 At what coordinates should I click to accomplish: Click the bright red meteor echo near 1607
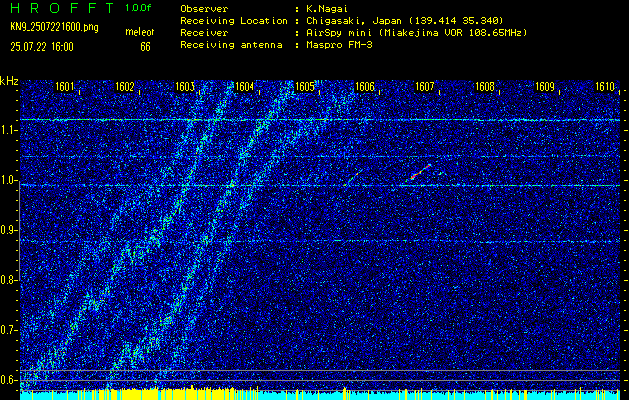(420, 172)
